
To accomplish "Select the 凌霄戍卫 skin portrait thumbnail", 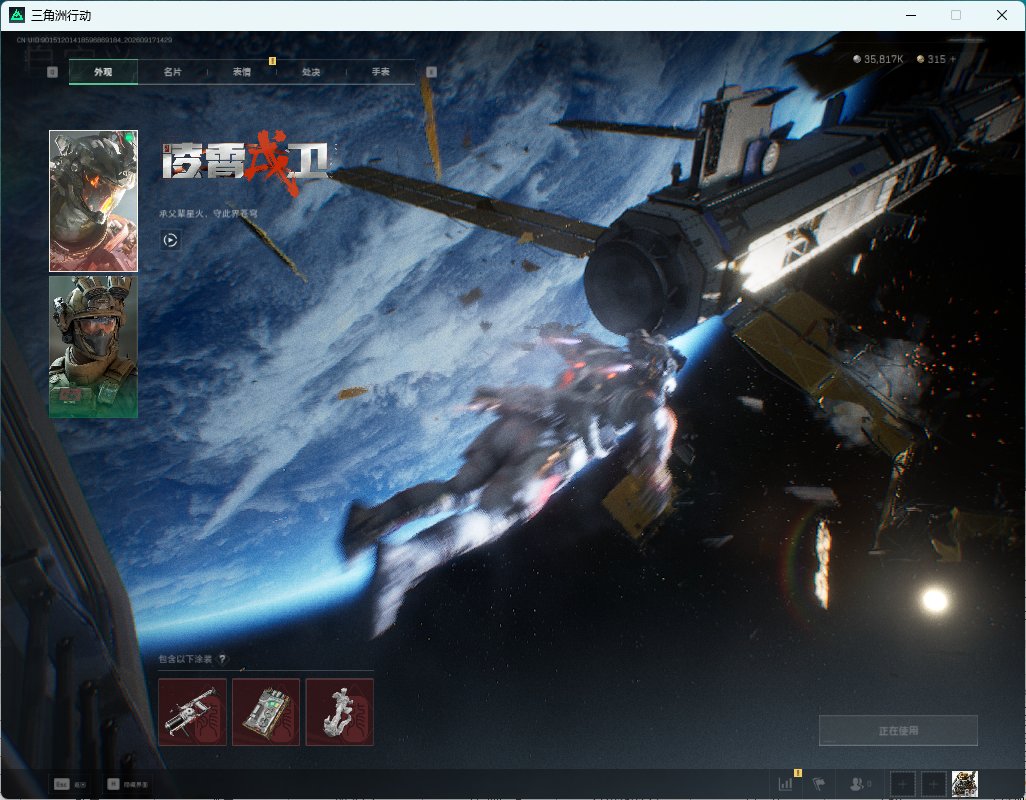I will [x=94, y=201].
